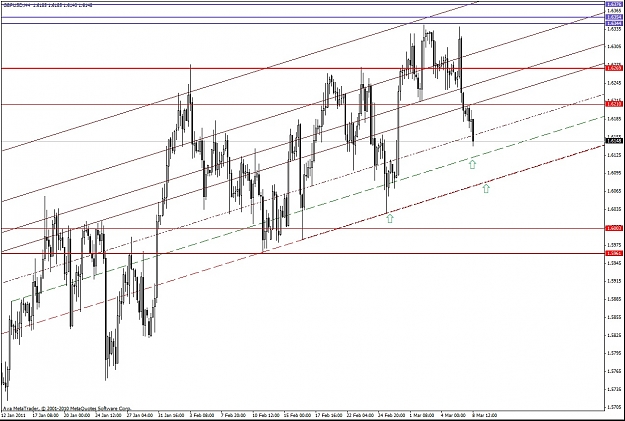Click the Ava MetaTrader copyright text

tap(67, 409)
